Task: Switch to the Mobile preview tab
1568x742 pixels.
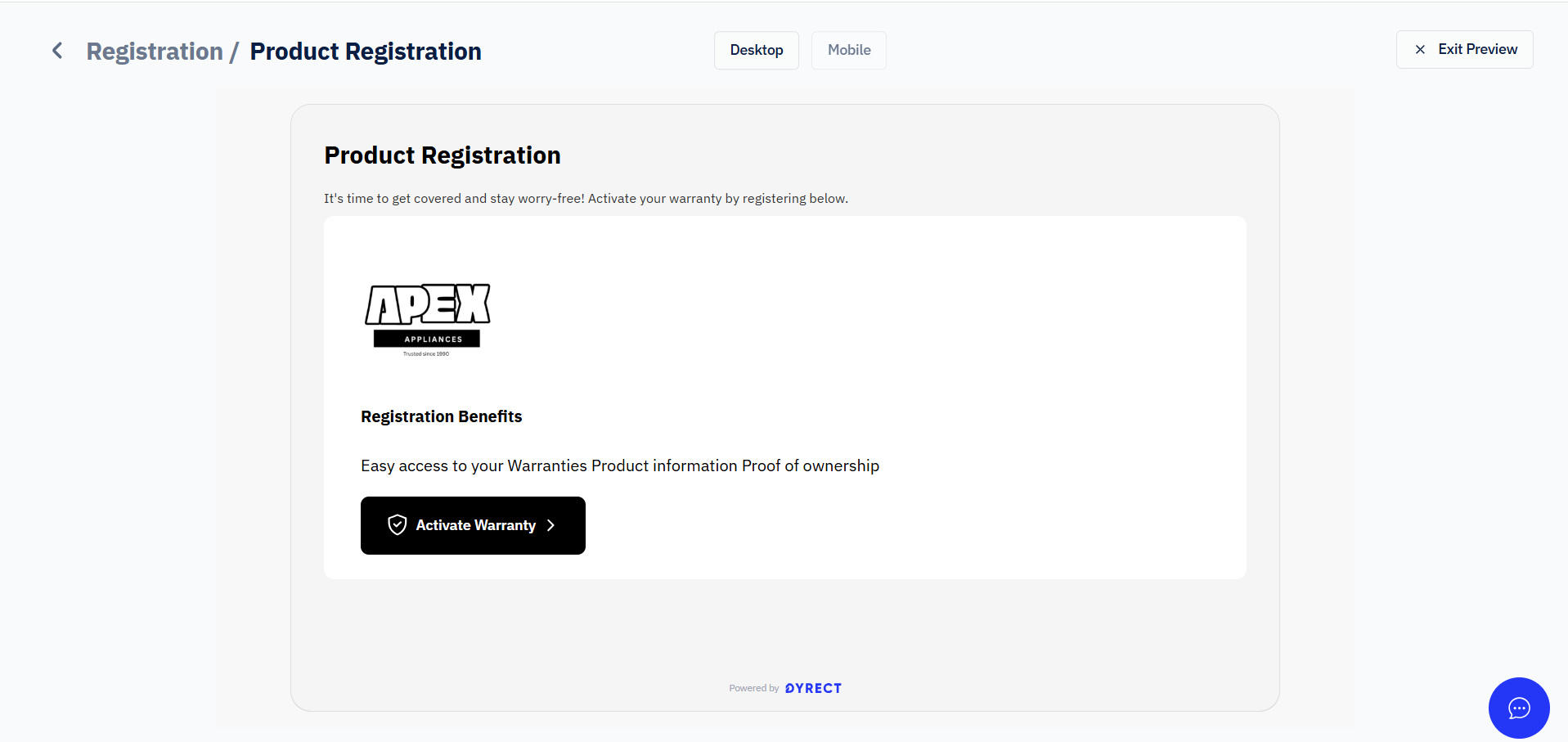Action: 849,50
